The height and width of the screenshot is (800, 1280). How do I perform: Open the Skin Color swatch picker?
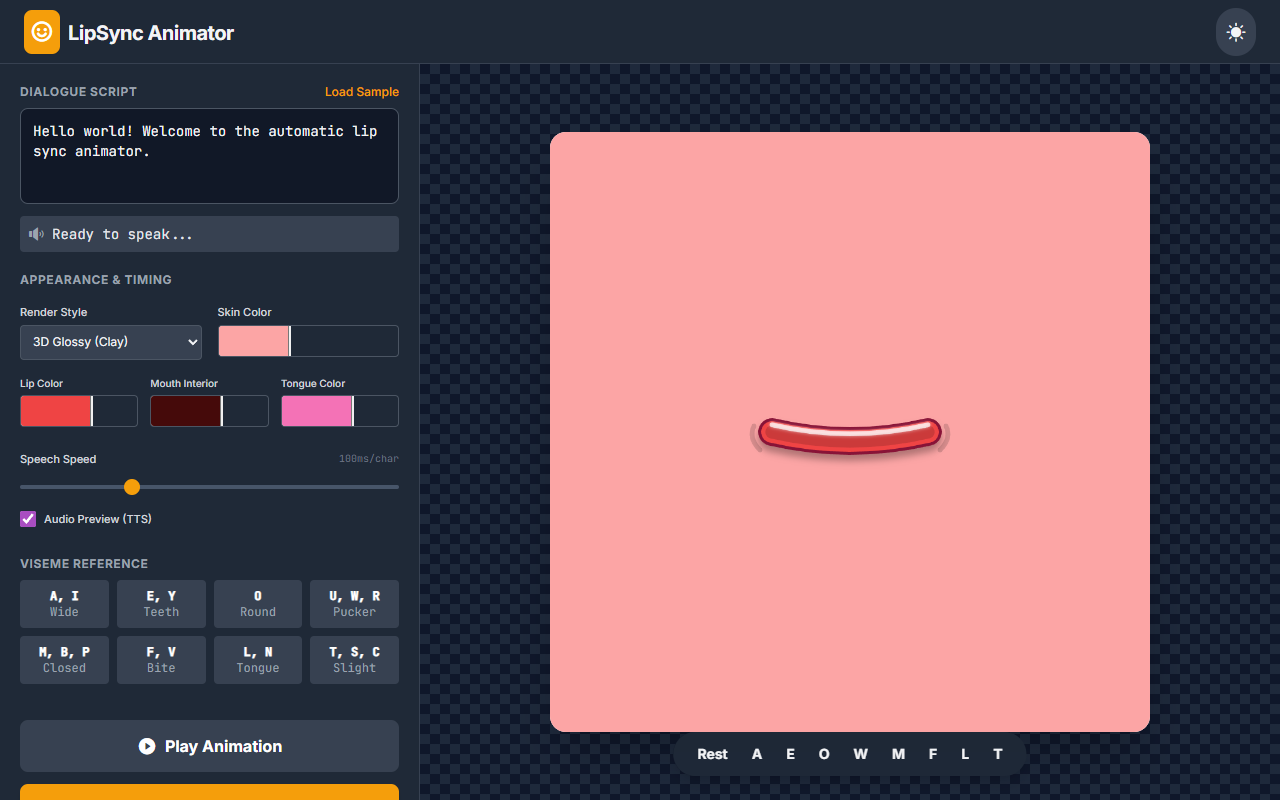(x=253, y=341)
